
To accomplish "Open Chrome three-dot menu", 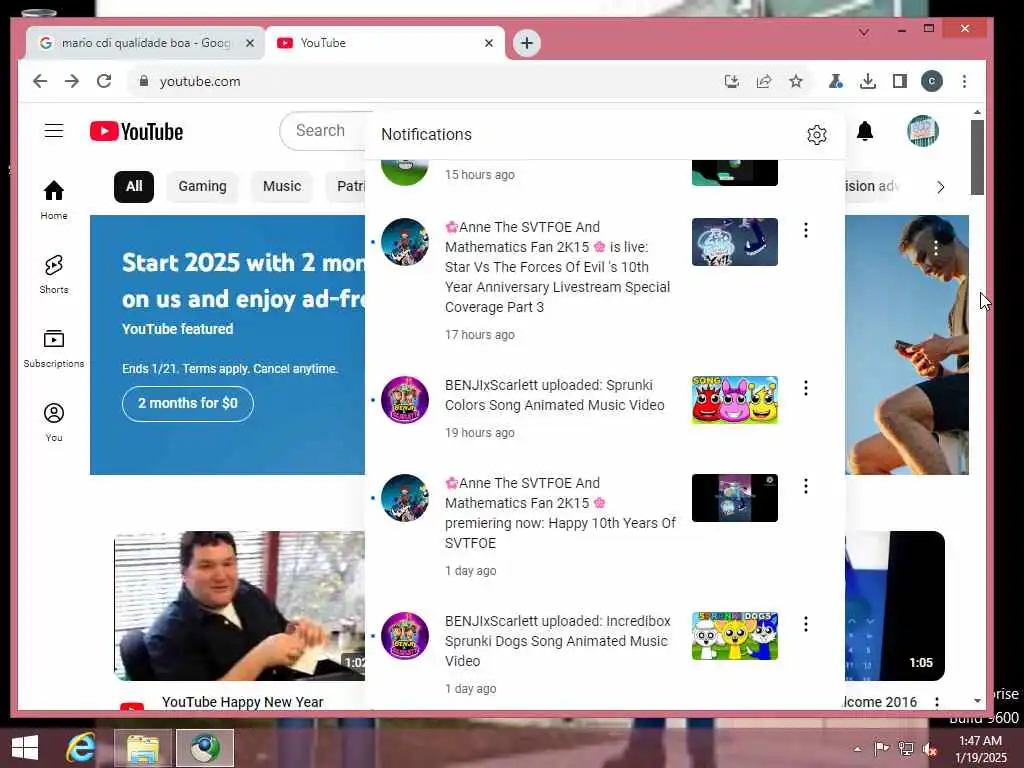I will (x=964, y=81).
